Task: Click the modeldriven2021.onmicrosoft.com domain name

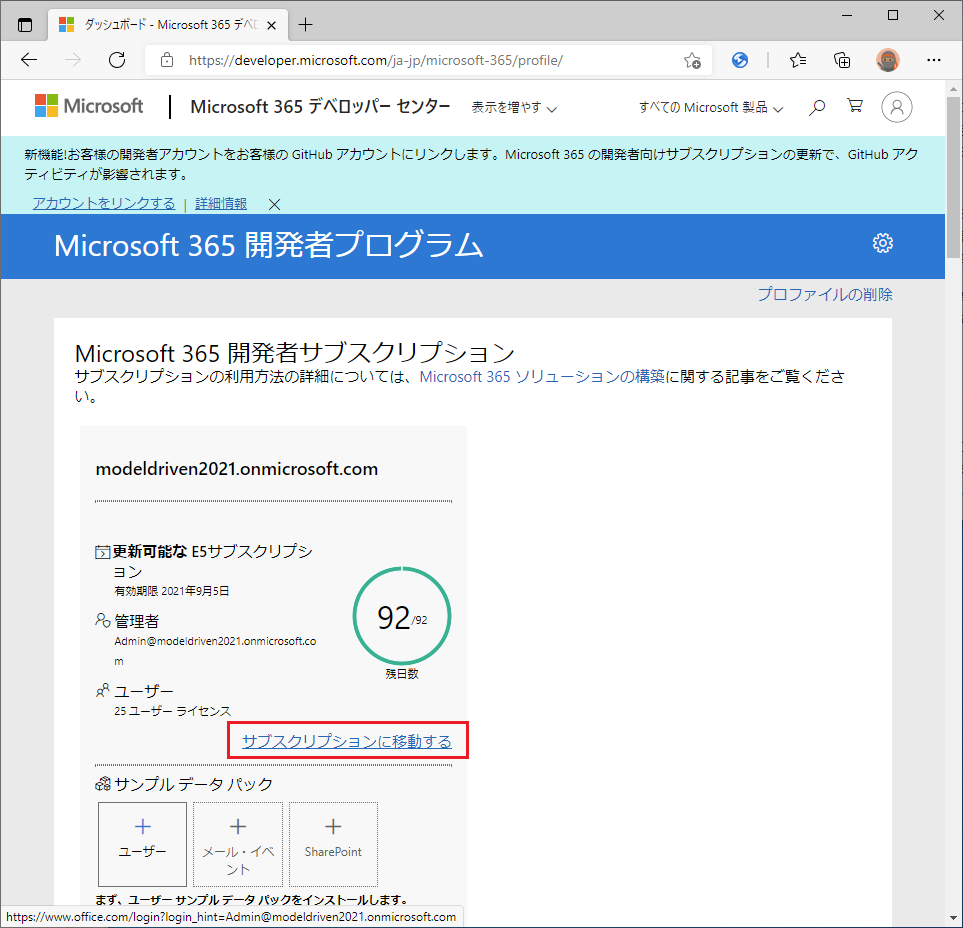Action: 237,469
